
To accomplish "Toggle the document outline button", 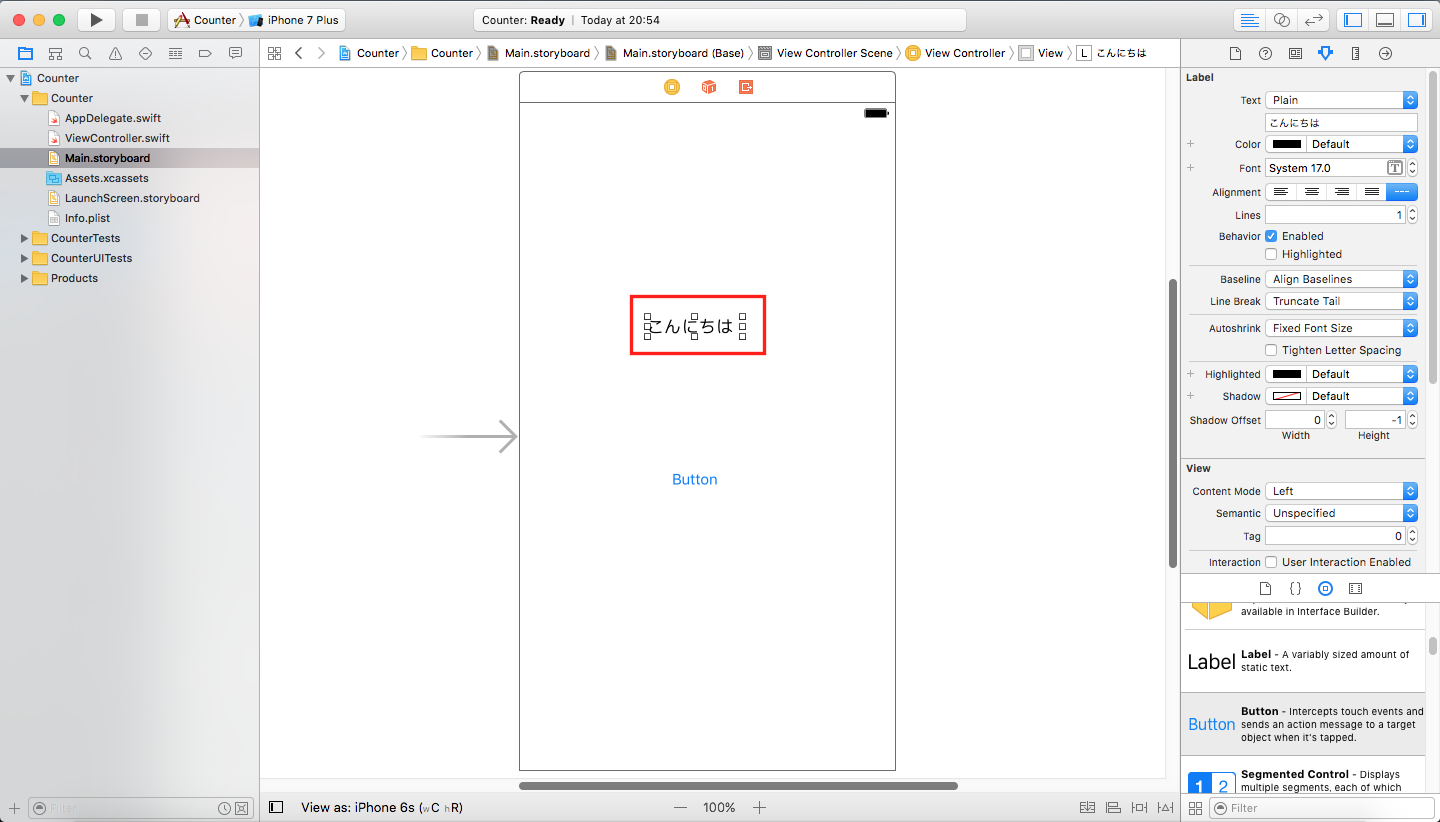I will tap(277, 807).
